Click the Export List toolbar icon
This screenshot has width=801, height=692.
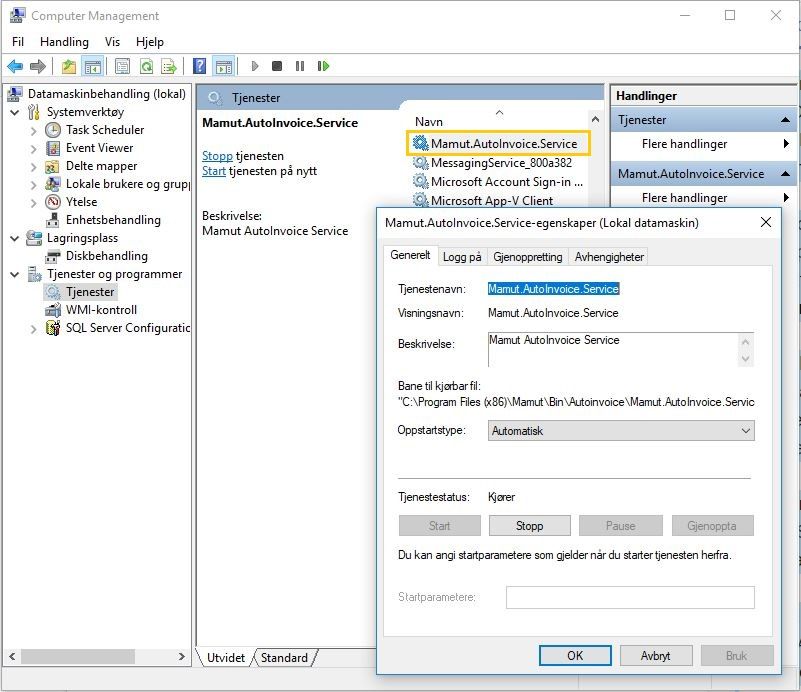(x=169, y=66)
